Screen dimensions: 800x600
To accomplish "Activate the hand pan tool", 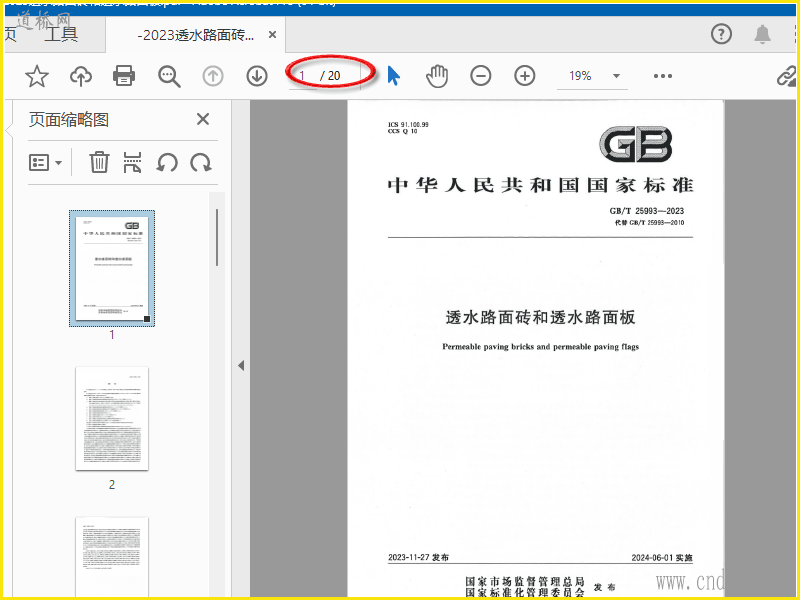I will [437, 76].
